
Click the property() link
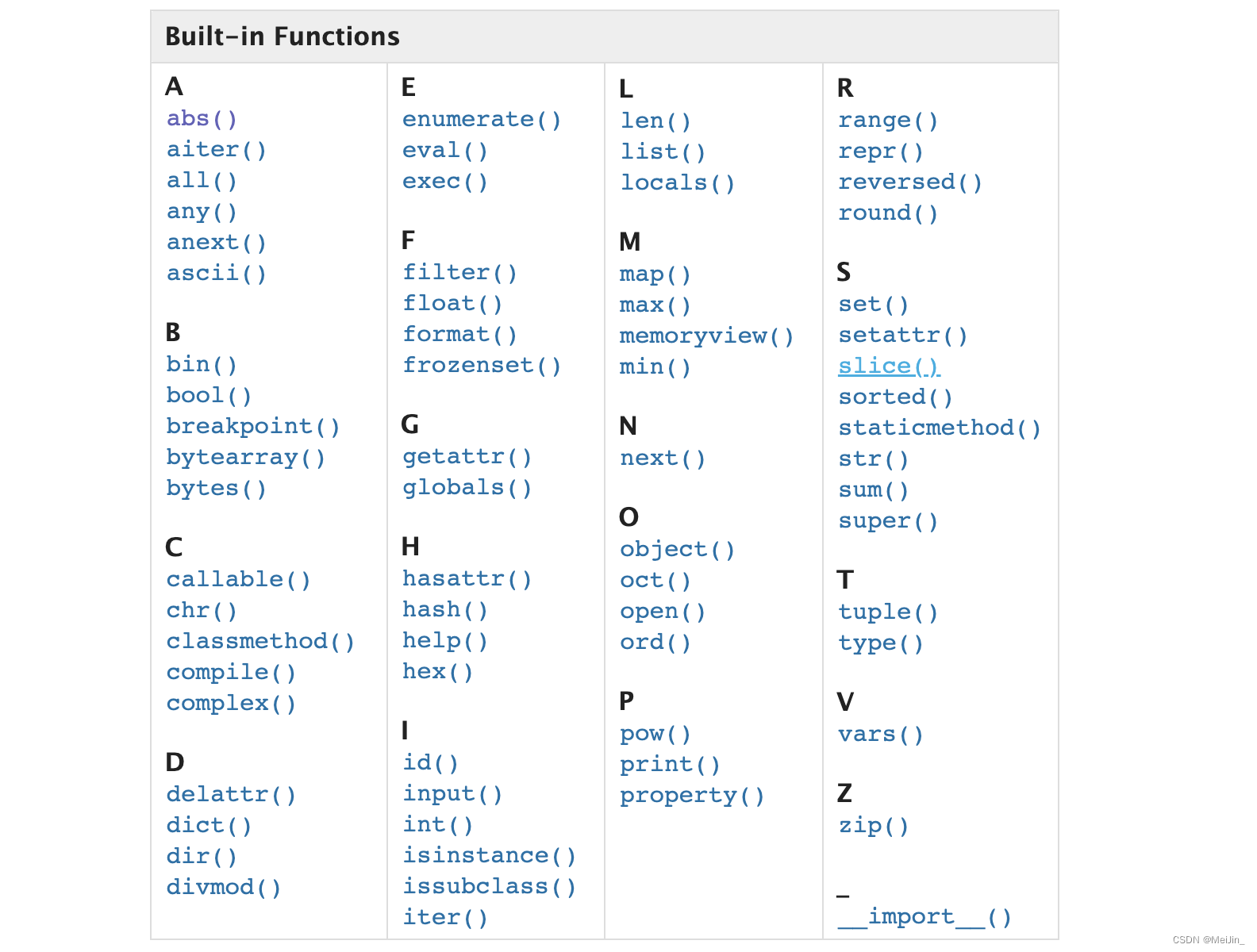pyautogui.click(x=691, y=796)
